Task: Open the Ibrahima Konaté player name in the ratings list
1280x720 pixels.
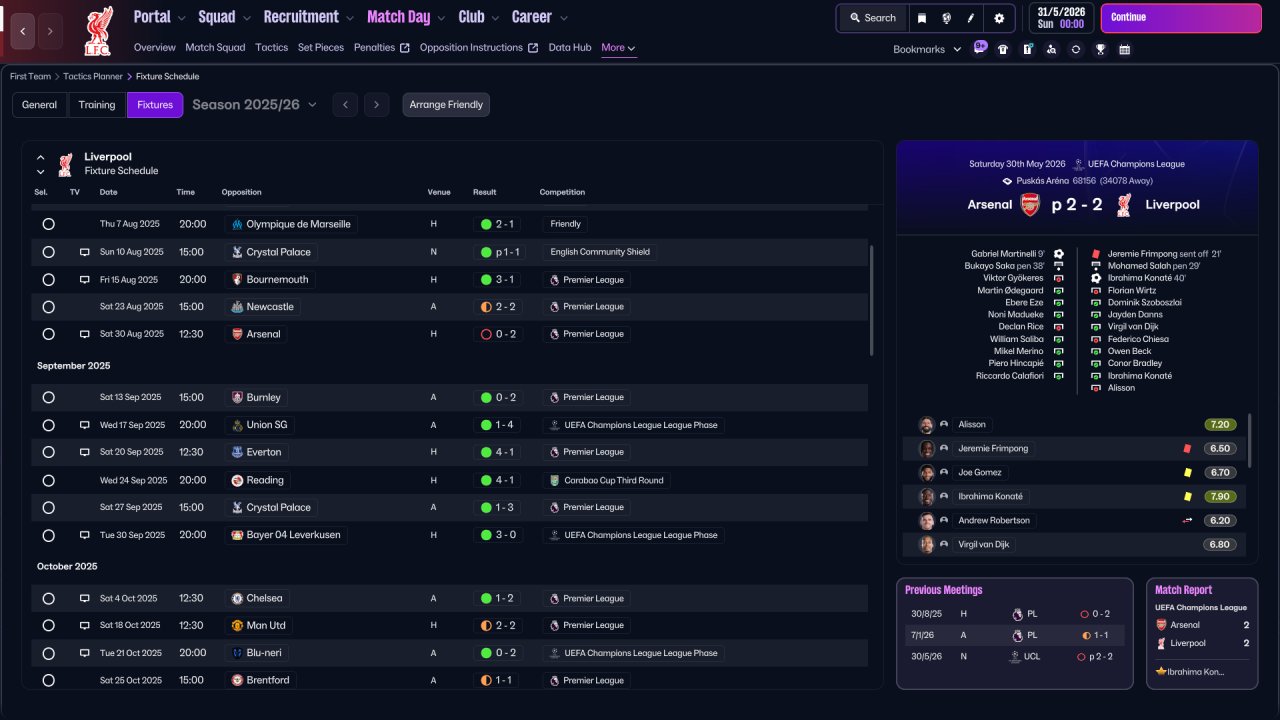Action: [990, 496]
